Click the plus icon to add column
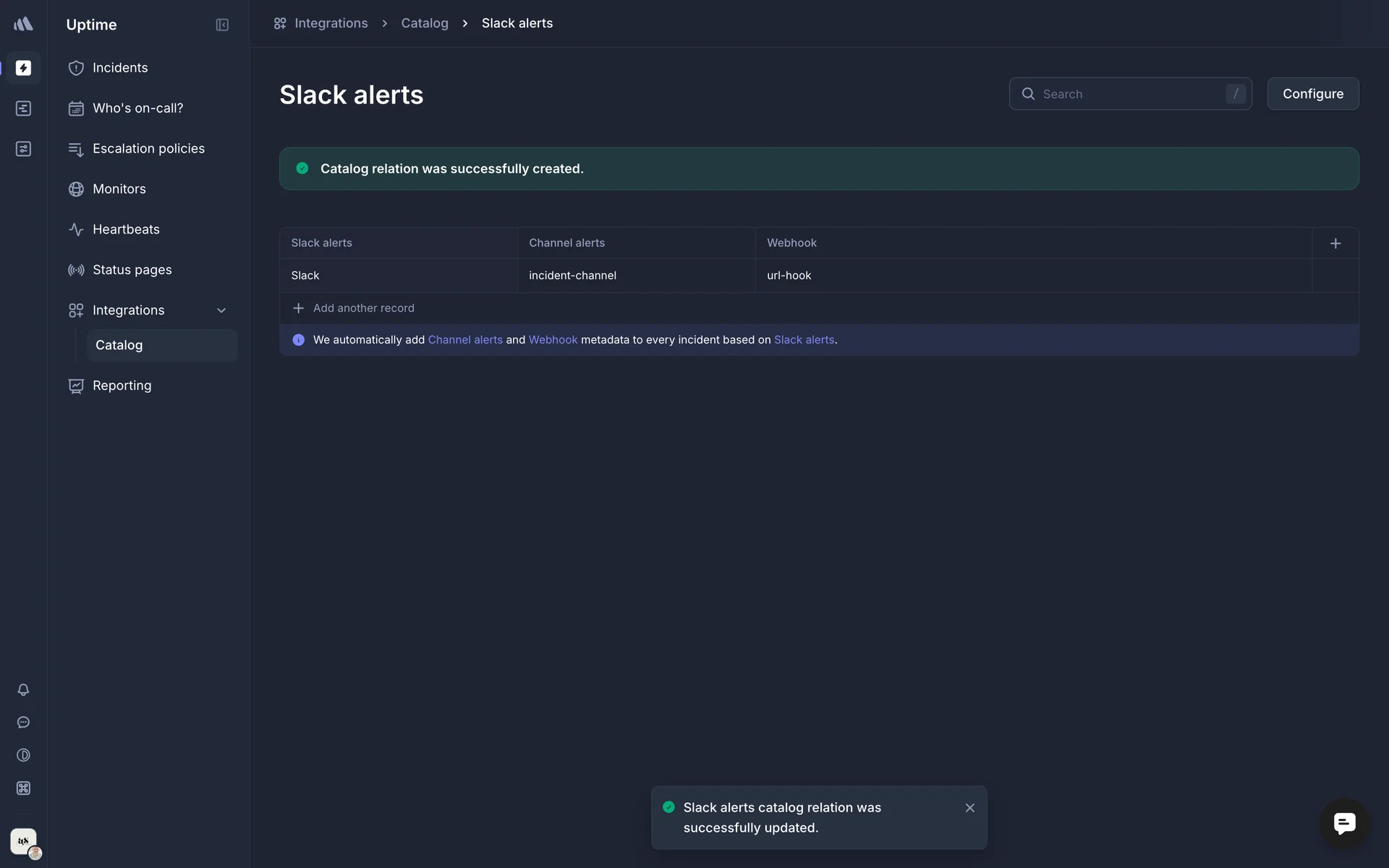Viewport: 1389px width, 868px height. click(x=1335, y=243)
